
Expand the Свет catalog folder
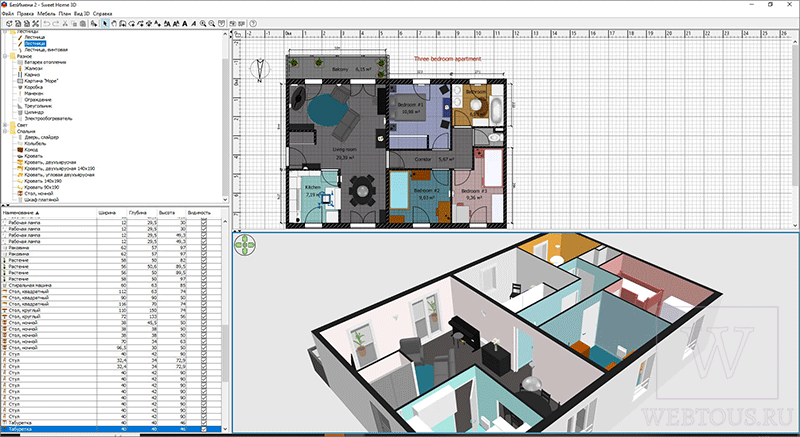(x=5, y=125)
